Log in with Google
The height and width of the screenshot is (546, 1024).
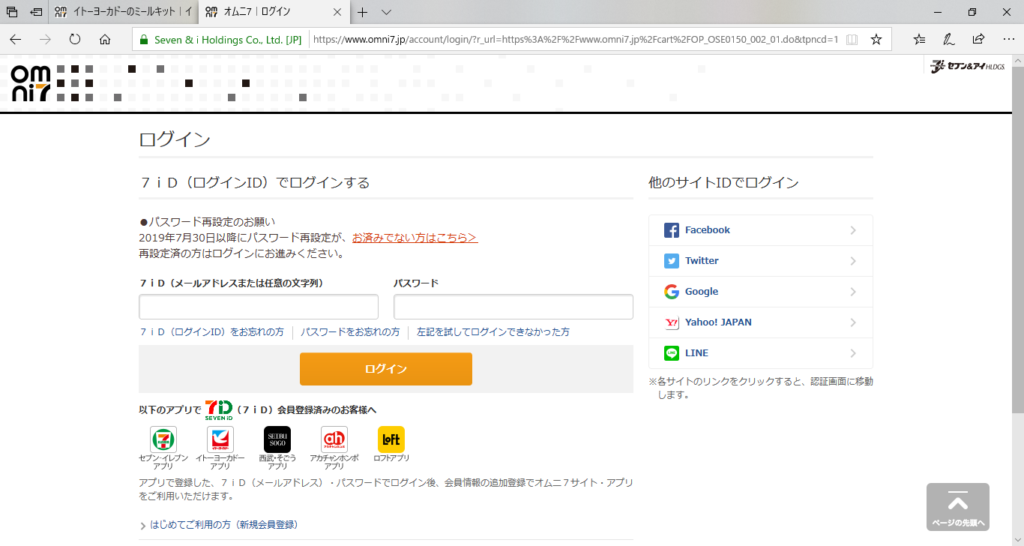(x=761, y=291)
